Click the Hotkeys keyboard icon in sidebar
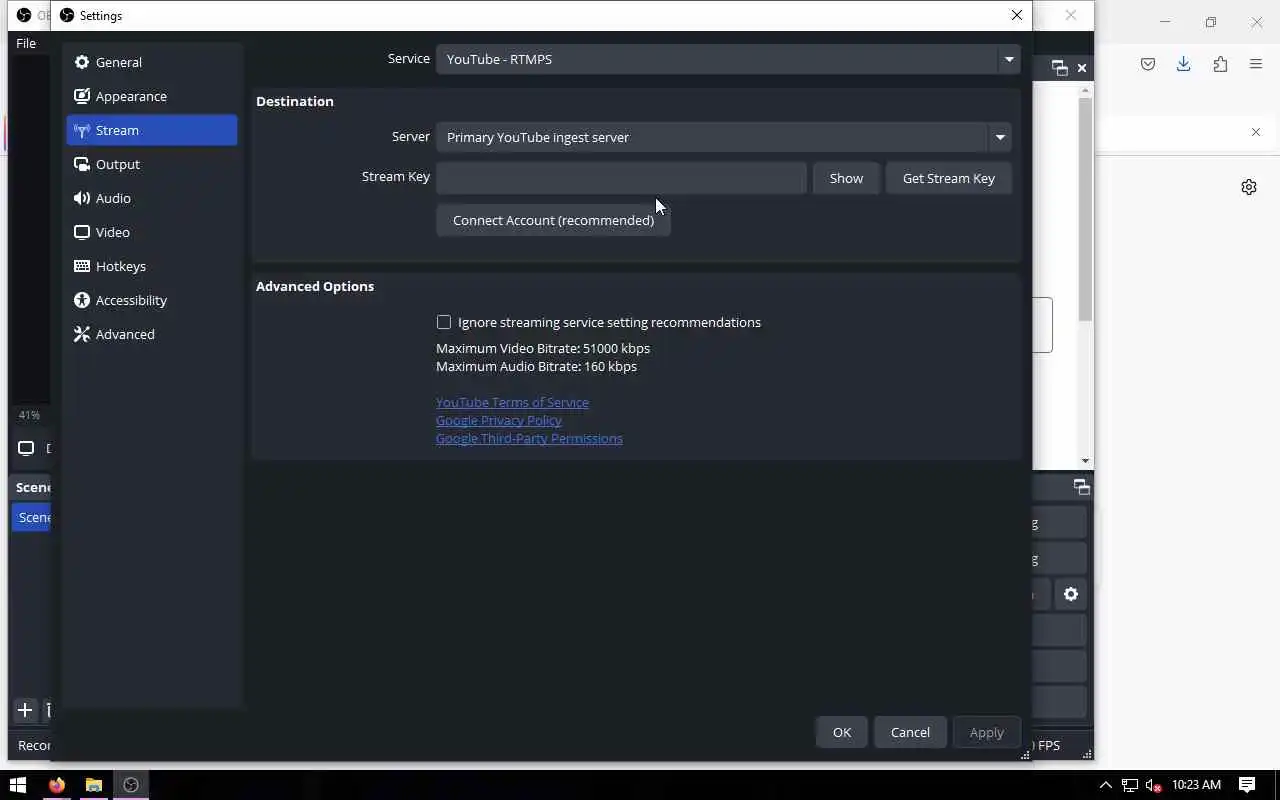Image resolution: width=1280 pixels, height=800 pixels. point(82,266)
